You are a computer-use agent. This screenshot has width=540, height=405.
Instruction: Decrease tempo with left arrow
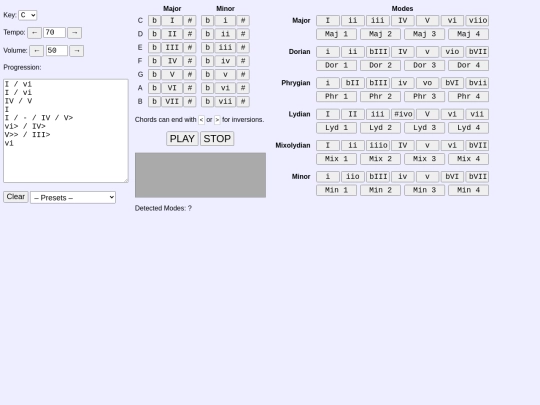tap(34, 33)
